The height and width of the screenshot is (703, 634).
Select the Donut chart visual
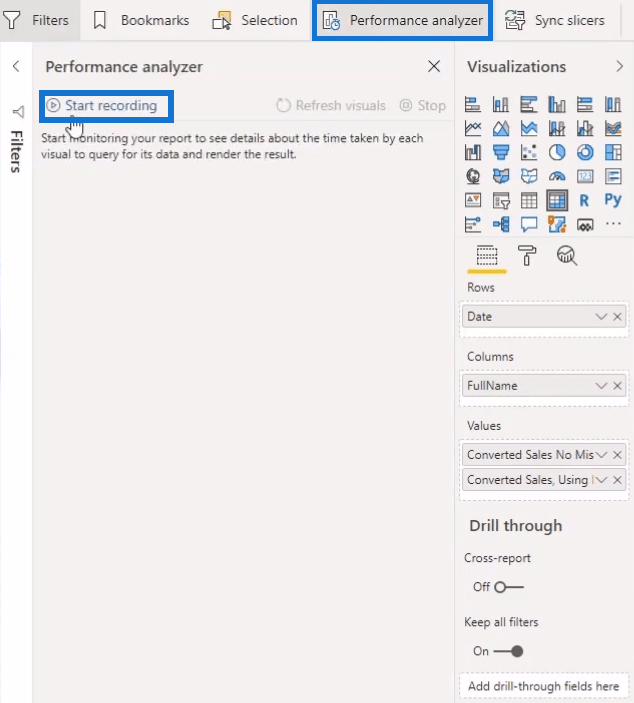pos(585,152)
